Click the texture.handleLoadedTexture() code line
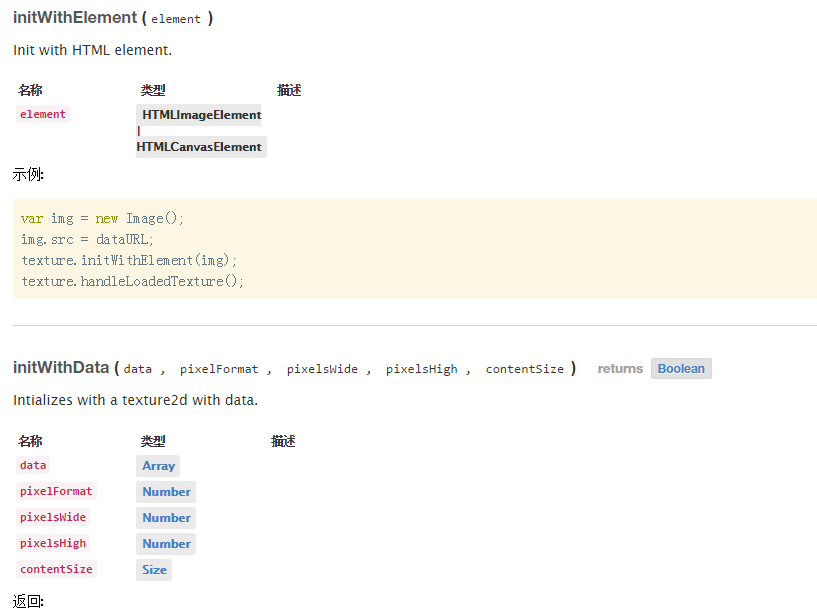Viewport: 817px width, 613px height. (x=133, y=281)
